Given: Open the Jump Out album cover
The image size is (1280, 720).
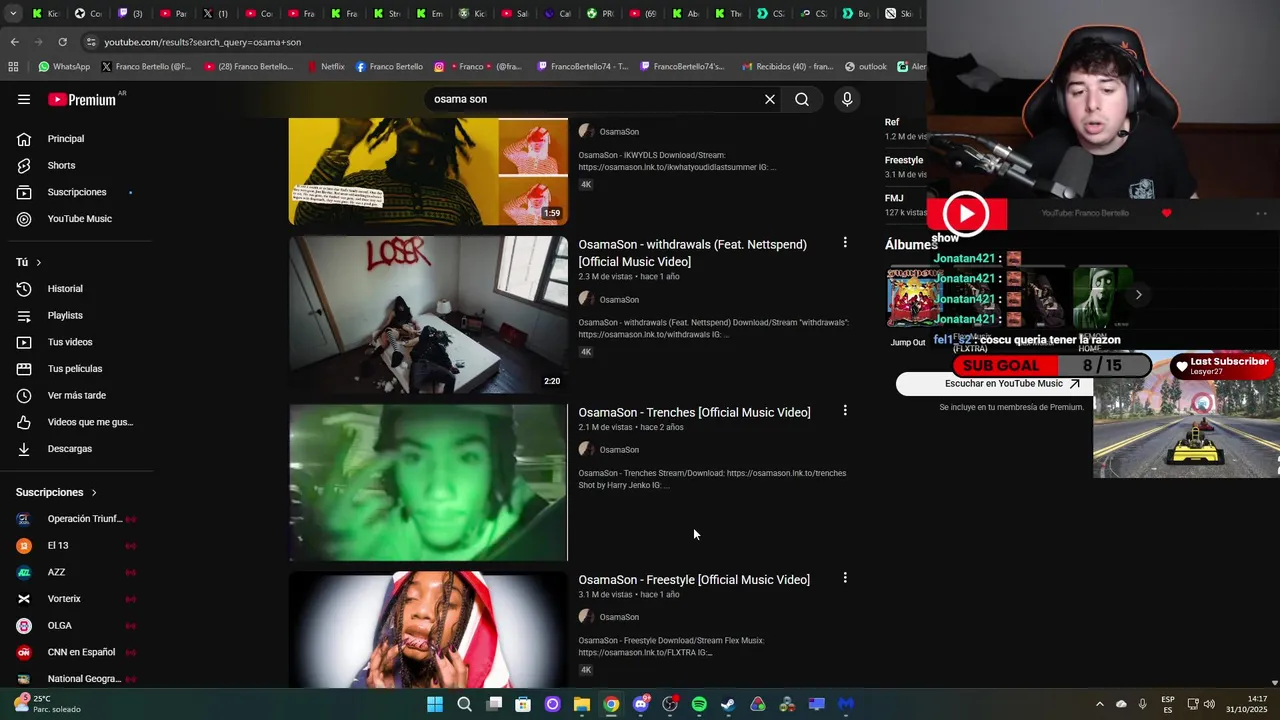Looking at the screenshot, I should point(913,296).
